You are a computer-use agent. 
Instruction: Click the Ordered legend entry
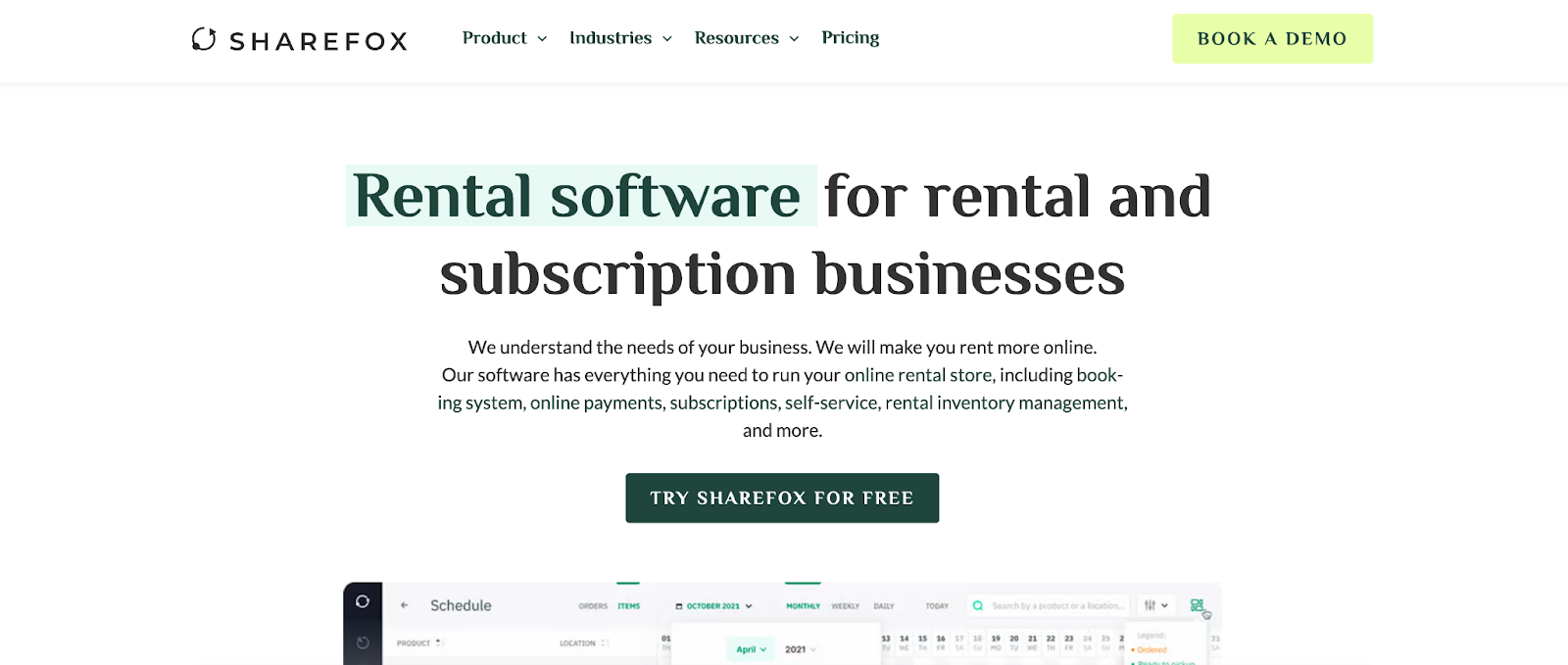[1150, 649]
